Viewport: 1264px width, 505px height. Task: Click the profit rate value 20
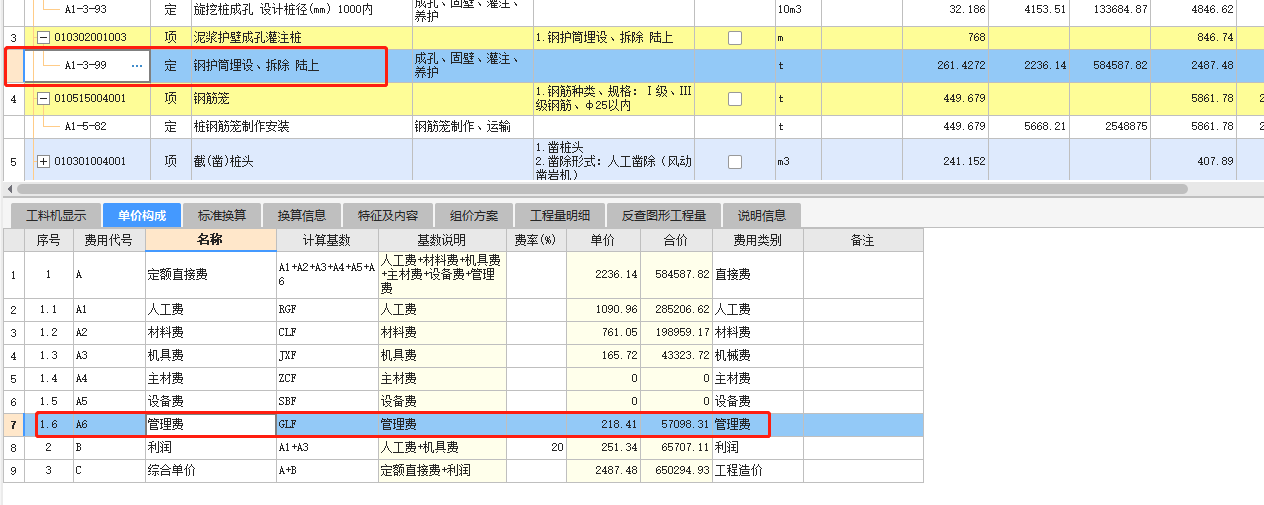(536, 448)
